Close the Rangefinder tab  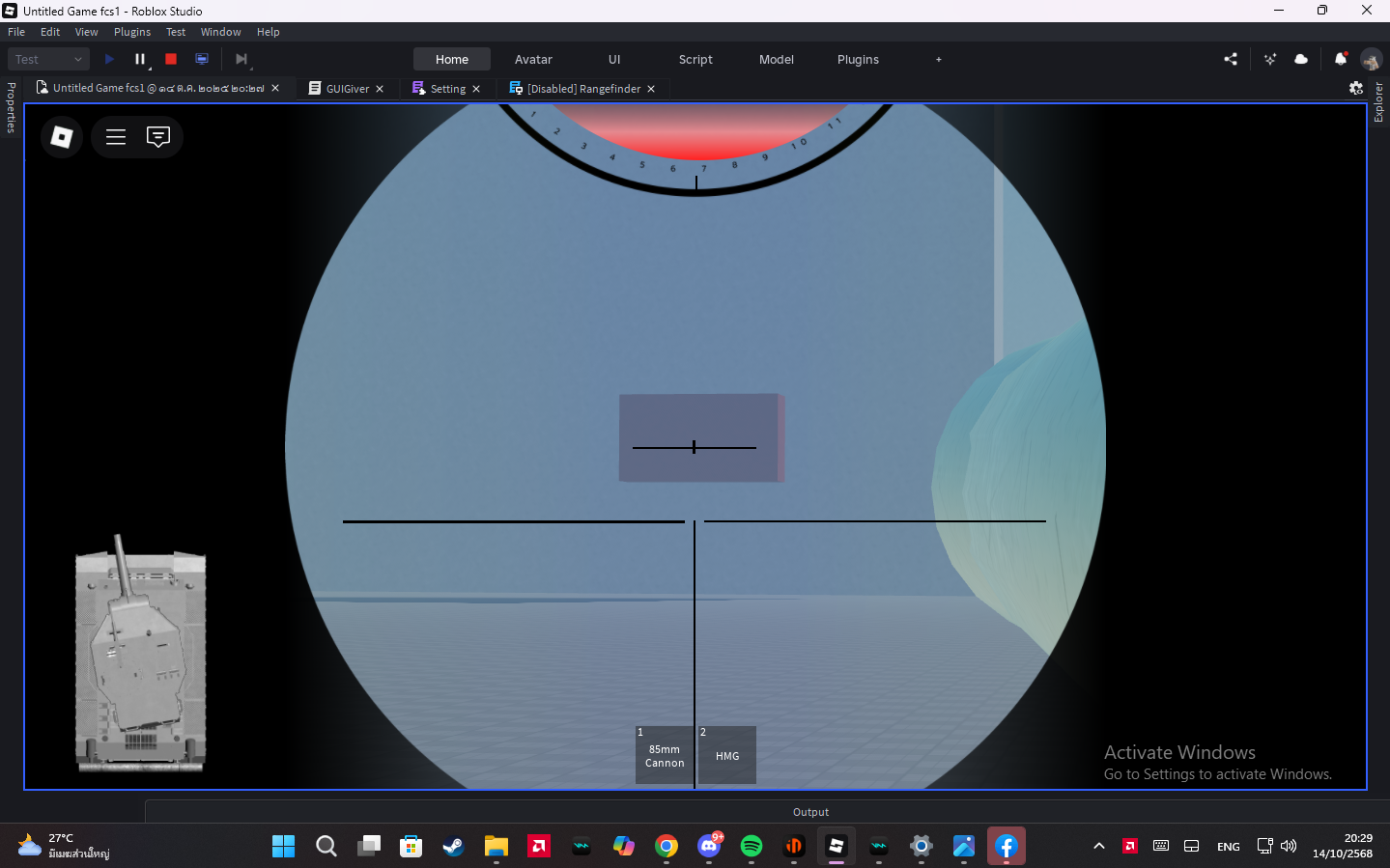(x=651, y=89)
